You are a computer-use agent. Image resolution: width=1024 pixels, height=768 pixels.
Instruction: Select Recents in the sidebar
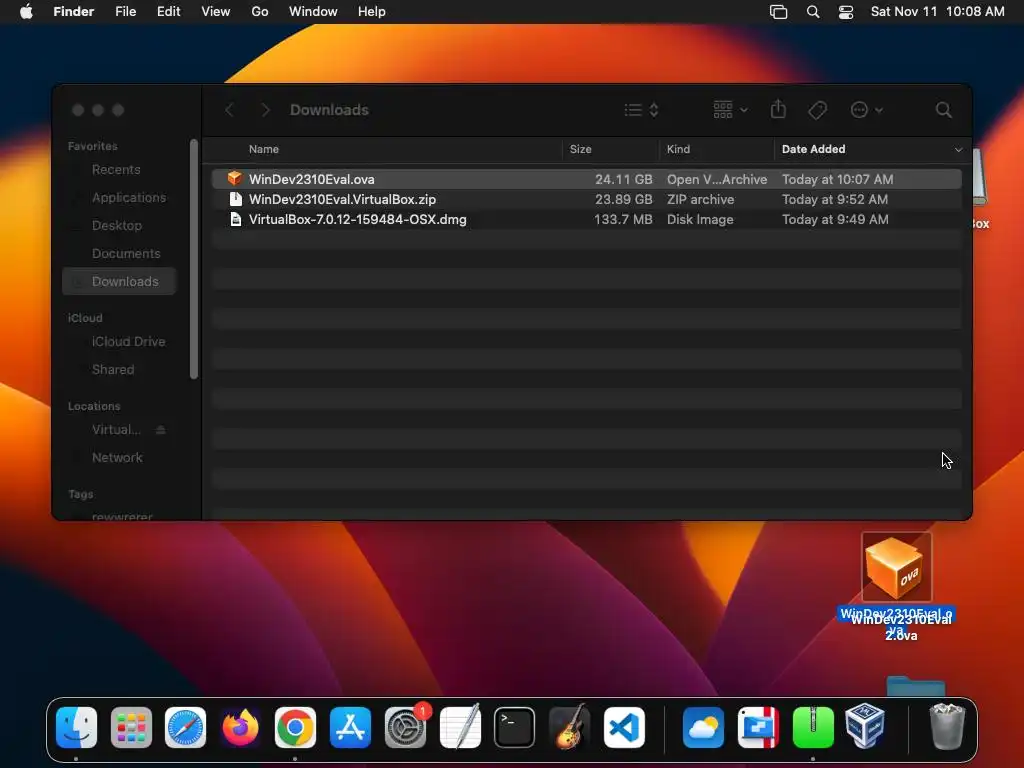tap(116, 170)
